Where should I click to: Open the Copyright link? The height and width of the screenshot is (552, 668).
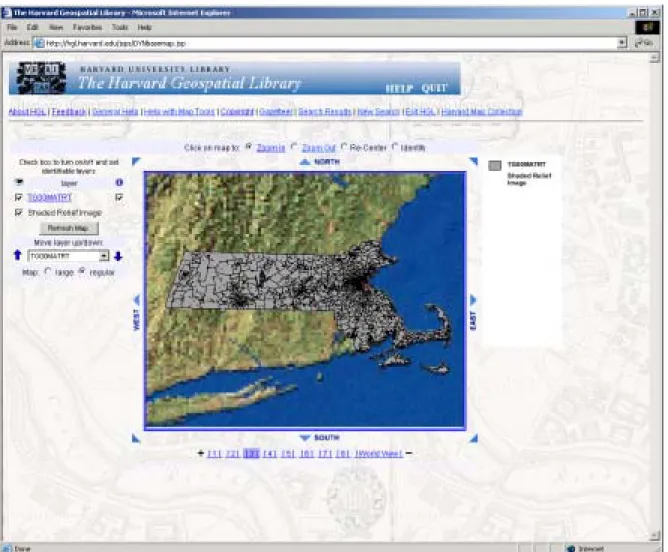[237, 112]
